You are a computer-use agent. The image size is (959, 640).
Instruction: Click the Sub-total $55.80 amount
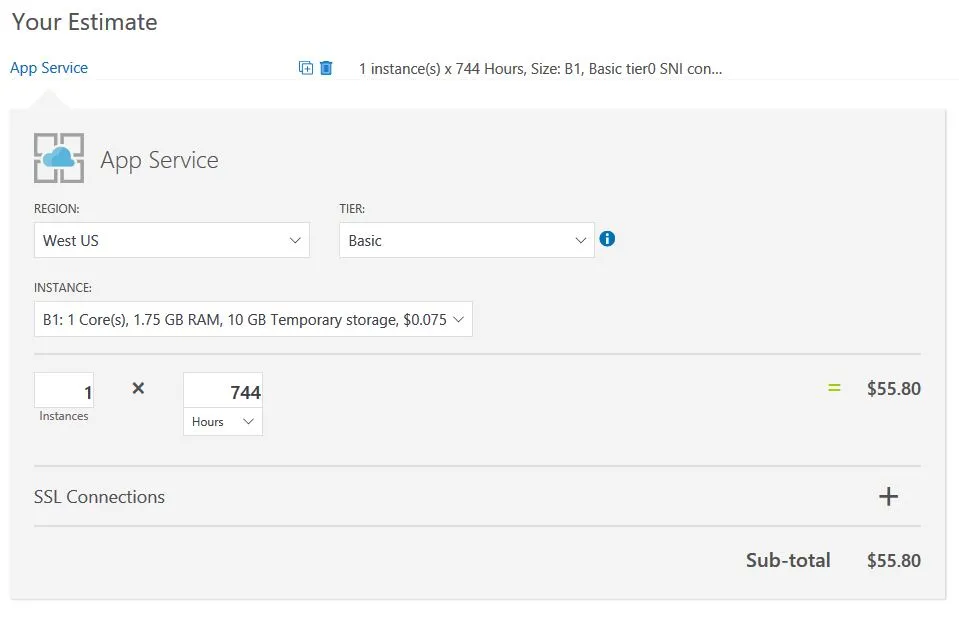(894, 560)
